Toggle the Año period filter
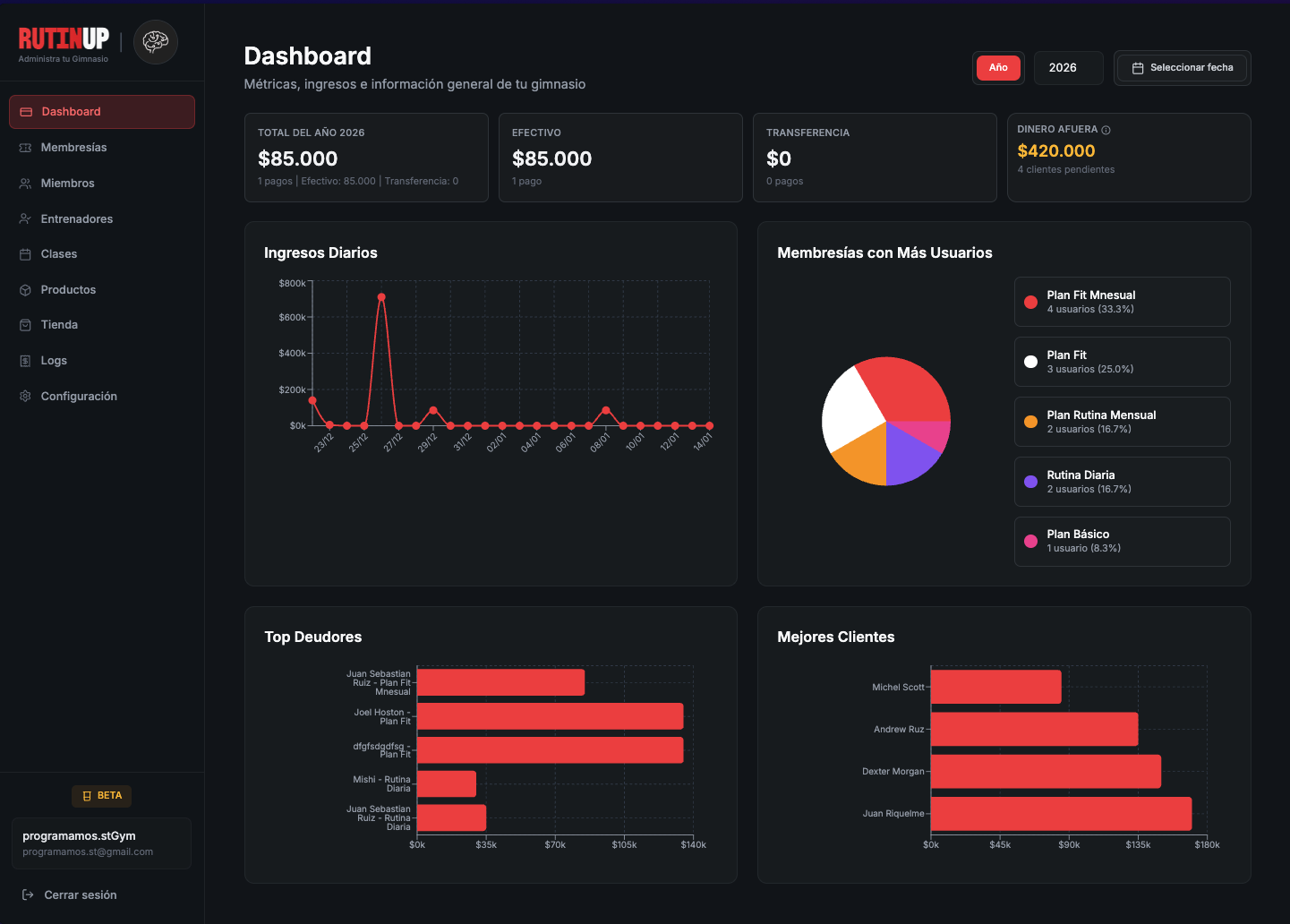This screenshot has width=1290, height=924. (998, 68)
